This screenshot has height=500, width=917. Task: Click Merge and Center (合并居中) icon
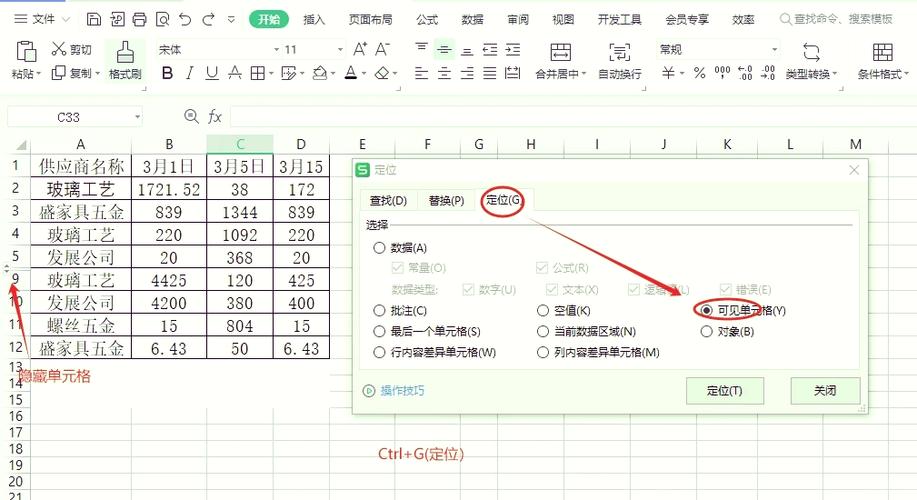[560, 51]
